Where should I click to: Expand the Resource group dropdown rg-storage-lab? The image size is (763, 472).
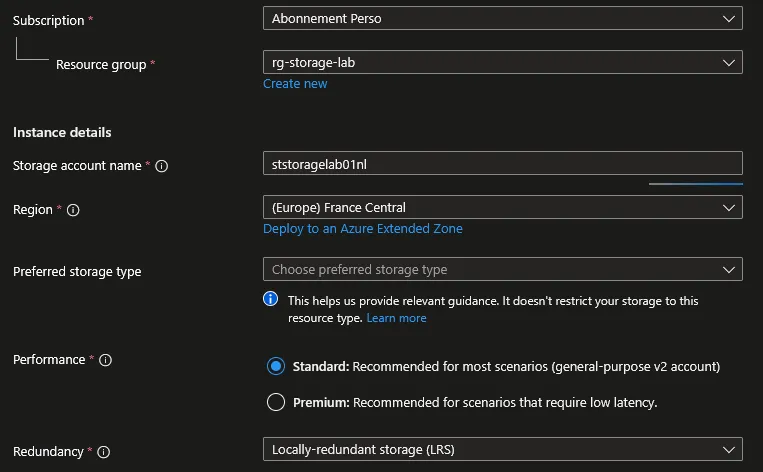coord(503,62)
